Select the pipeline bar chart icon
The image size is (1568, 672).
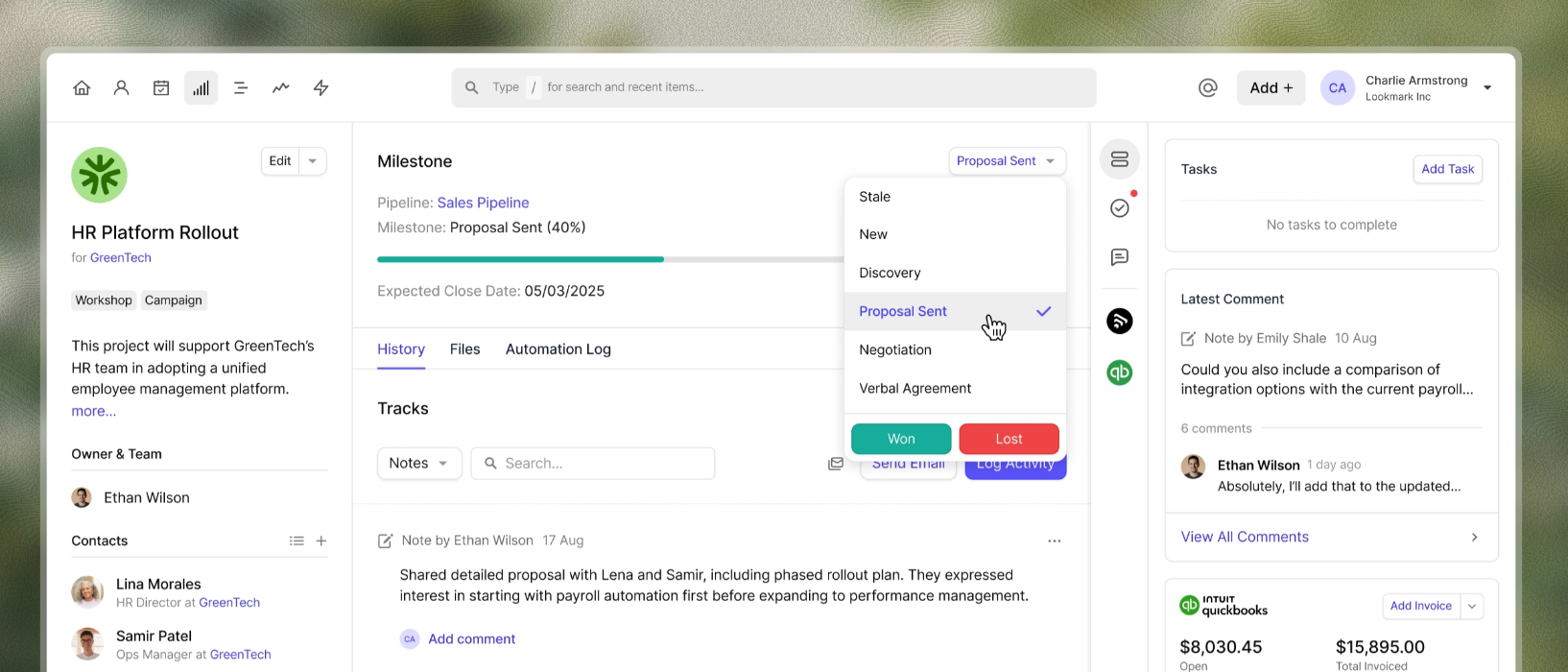[201, 87]
